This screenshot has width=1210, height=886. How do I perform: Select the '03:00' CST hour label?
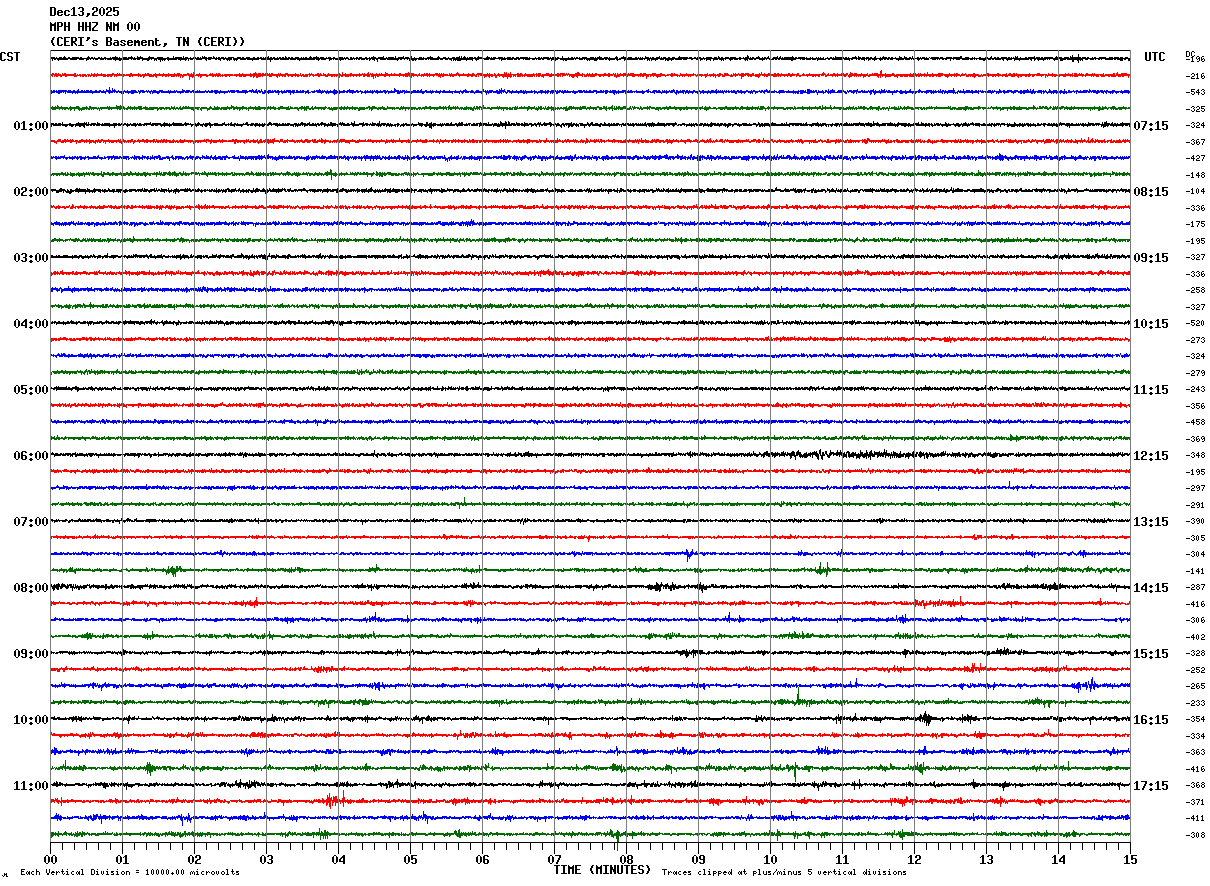click(31, 258)
